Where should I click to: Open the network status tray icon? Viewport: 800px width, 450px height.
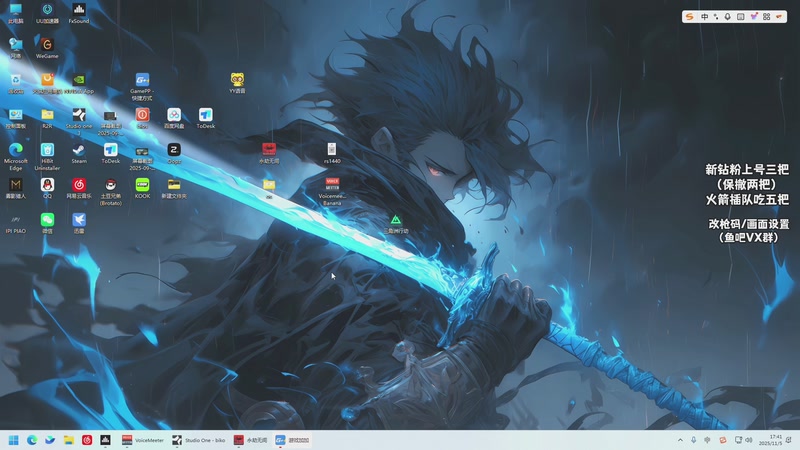(x=738, y=440)
